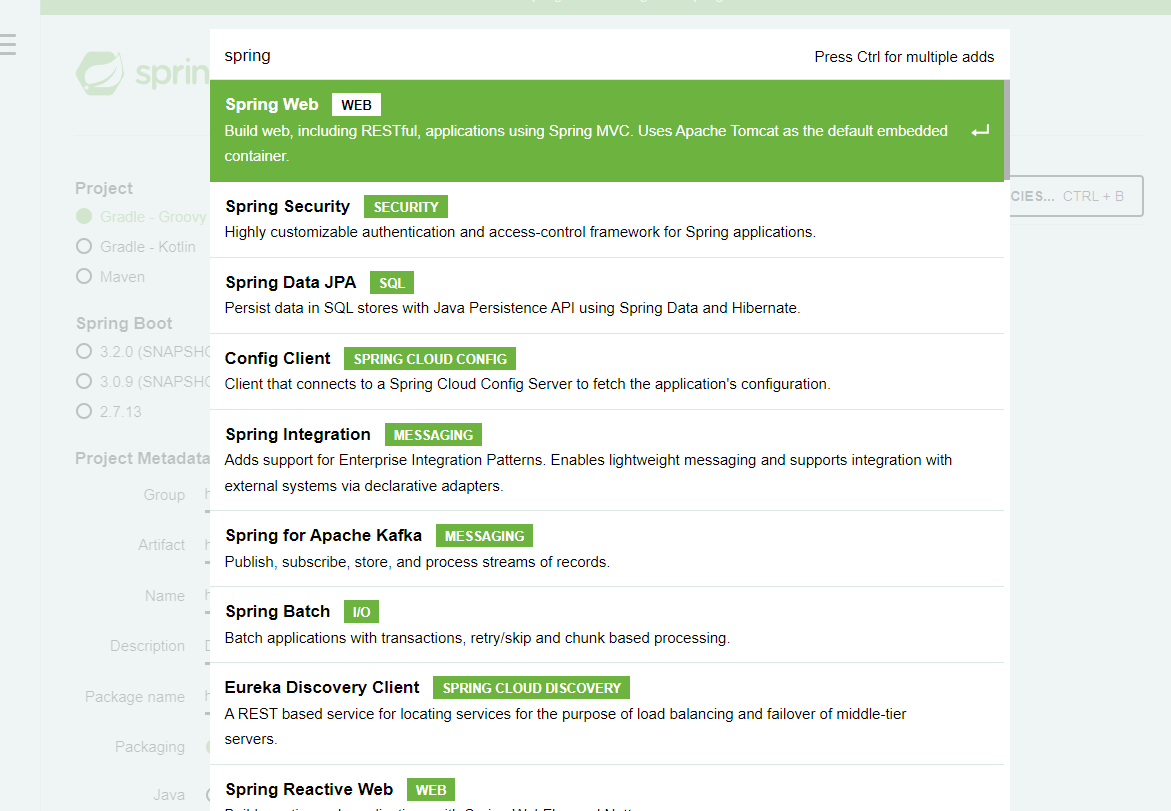Click the Description label
Image resolution: width=1171 pixels, height=811 pixels.
tap(147, 646)
